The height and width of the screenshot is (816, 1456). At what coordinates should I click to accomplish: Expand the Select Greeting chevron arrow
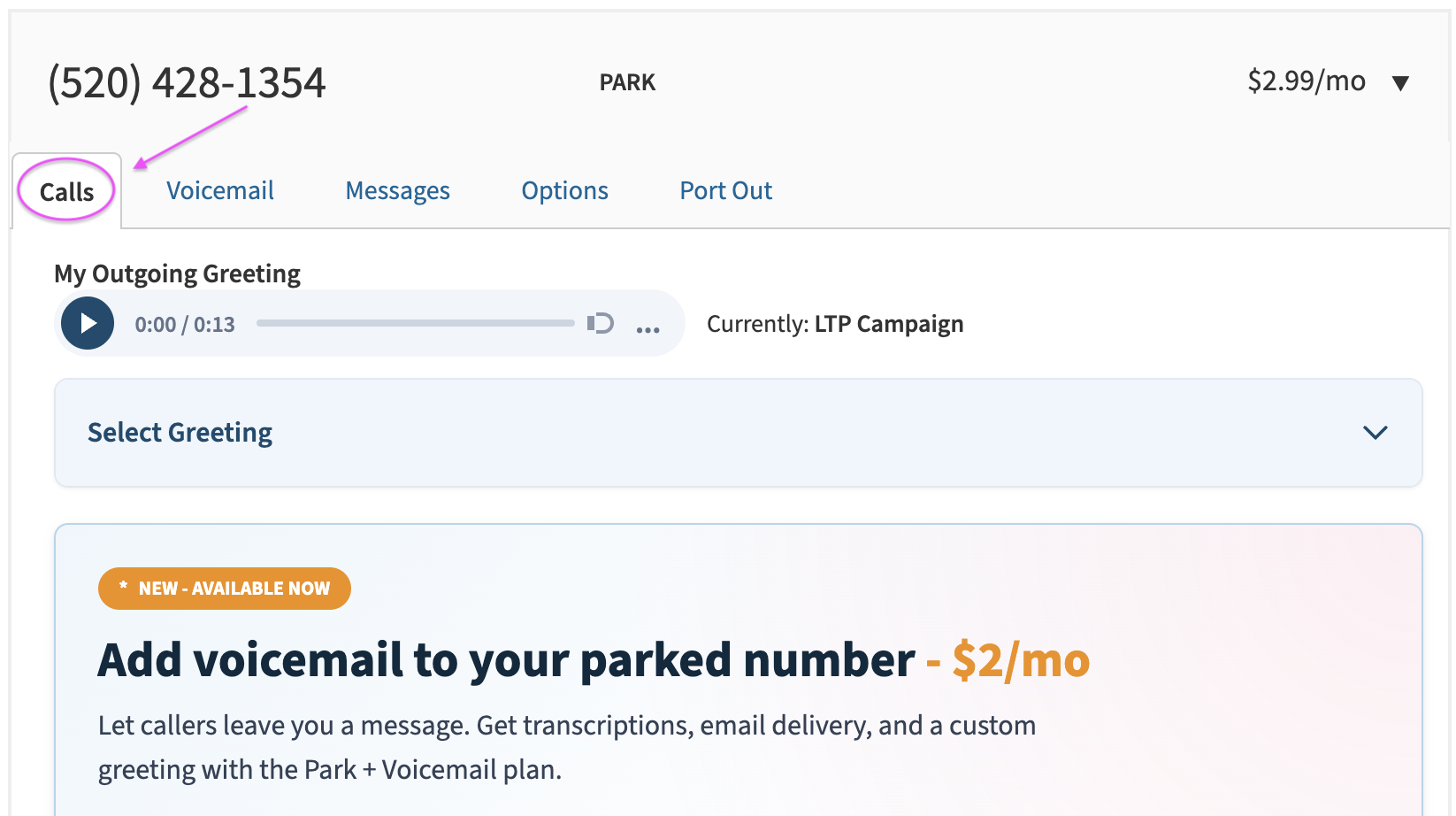[x=1376, y=433]
